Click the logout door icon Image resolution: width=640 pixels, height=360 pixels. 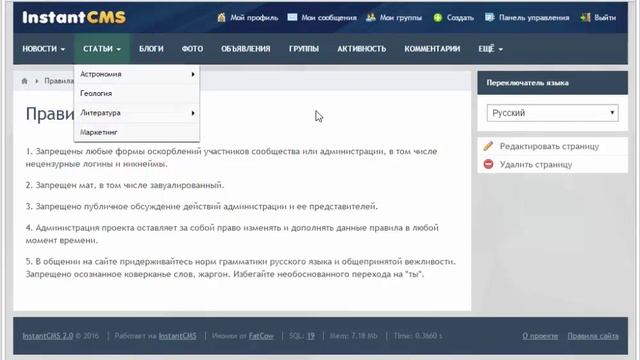585,17
